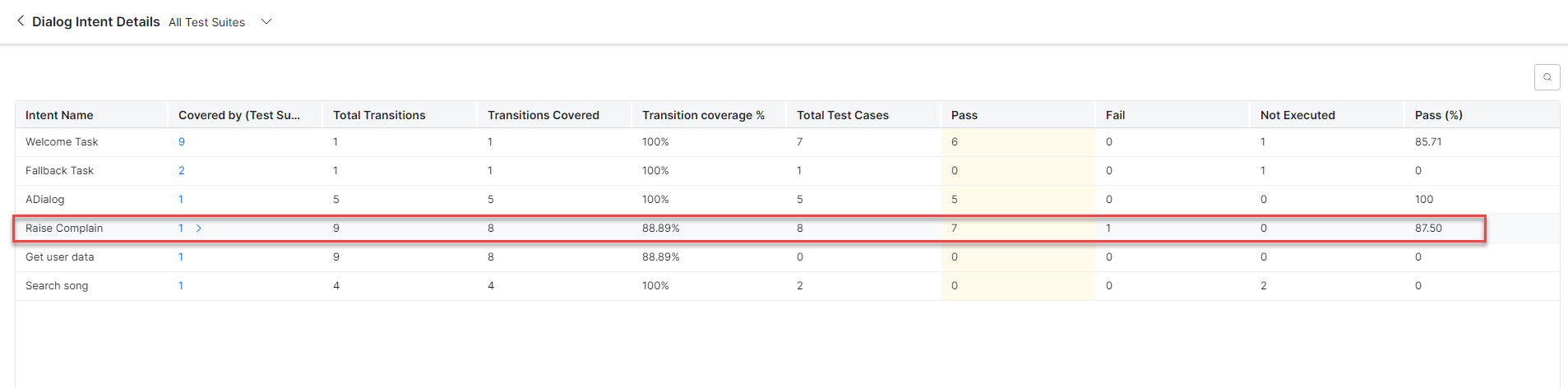Expand the All Test Suites dropdown
Viewport: 1568px width, 388px height.
[x=266, y=22]
